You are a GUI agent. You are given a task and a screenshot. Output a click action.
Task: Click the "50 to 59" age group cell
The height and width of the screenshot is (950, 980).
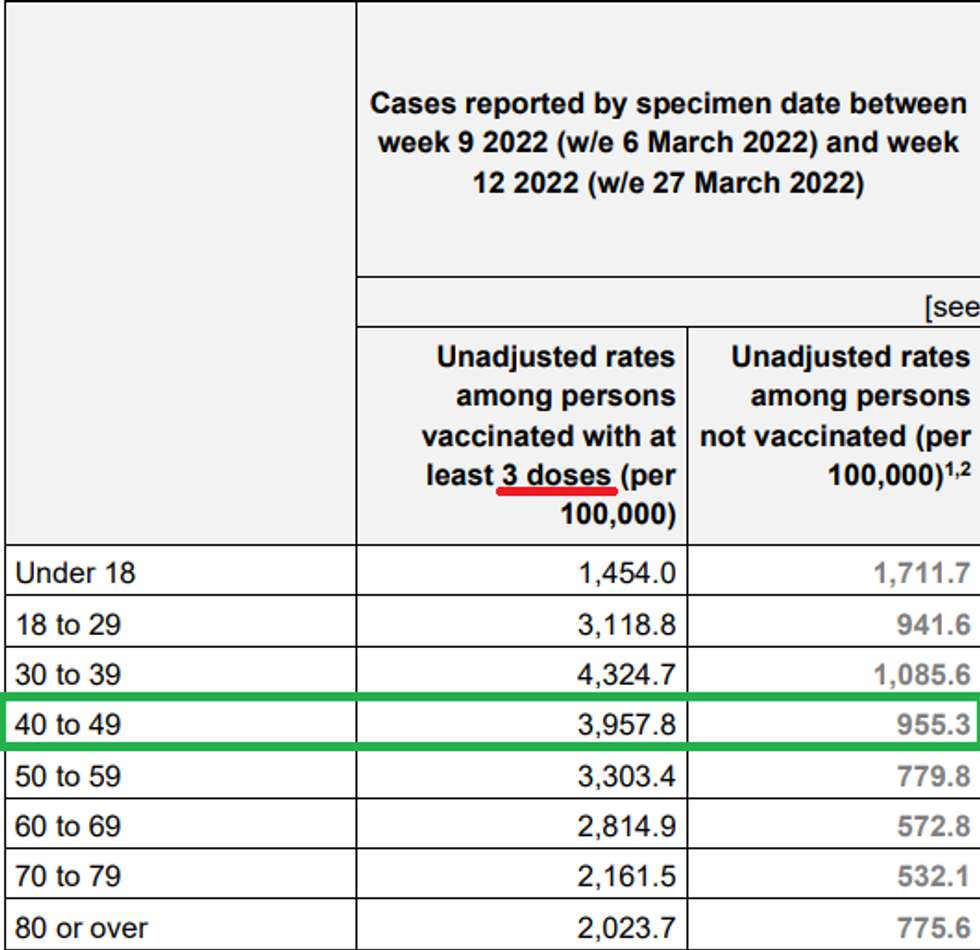67,776
